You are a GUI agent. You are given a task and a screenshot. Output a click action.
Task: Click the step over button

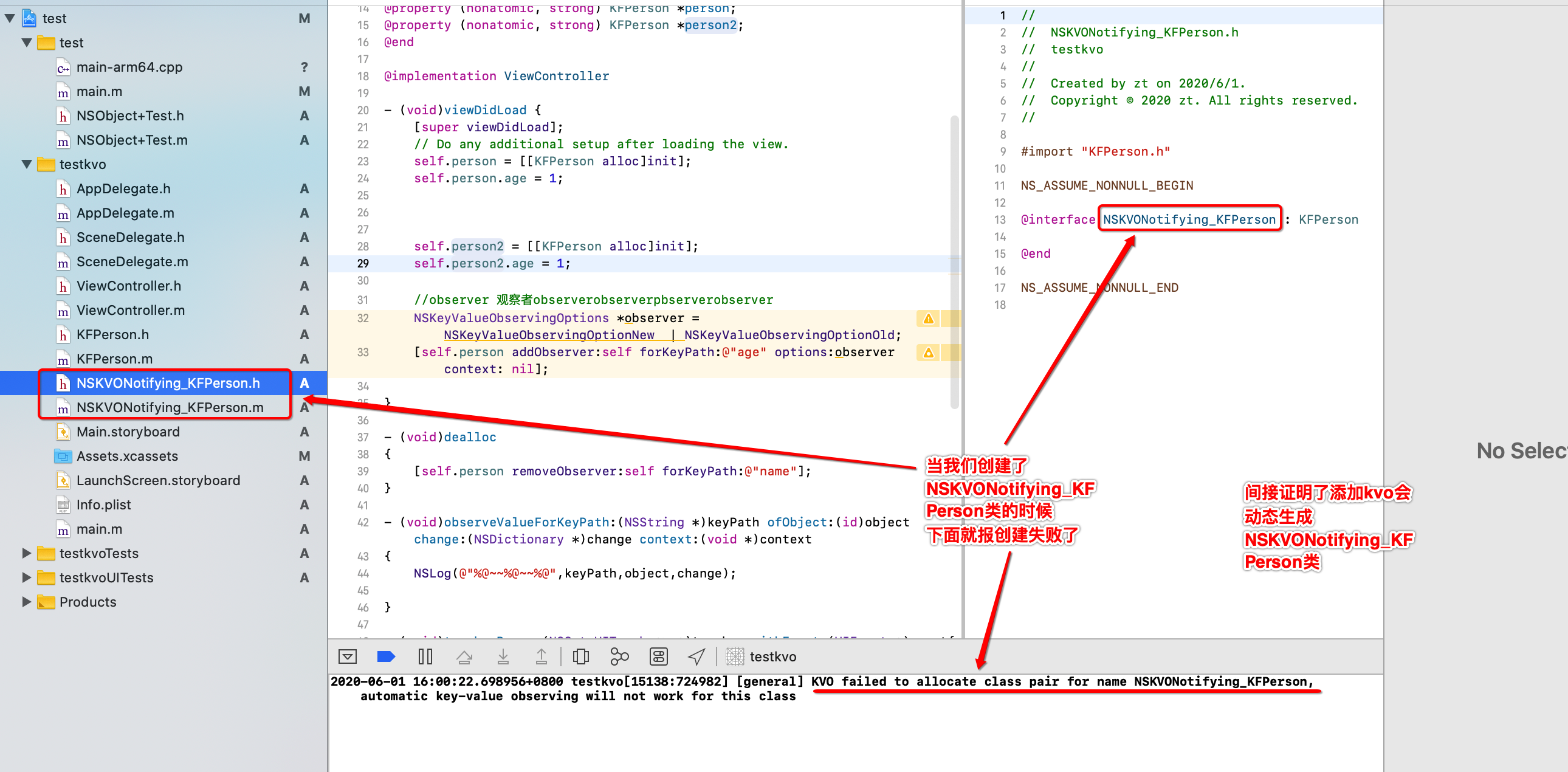click(x=464, y=657)
